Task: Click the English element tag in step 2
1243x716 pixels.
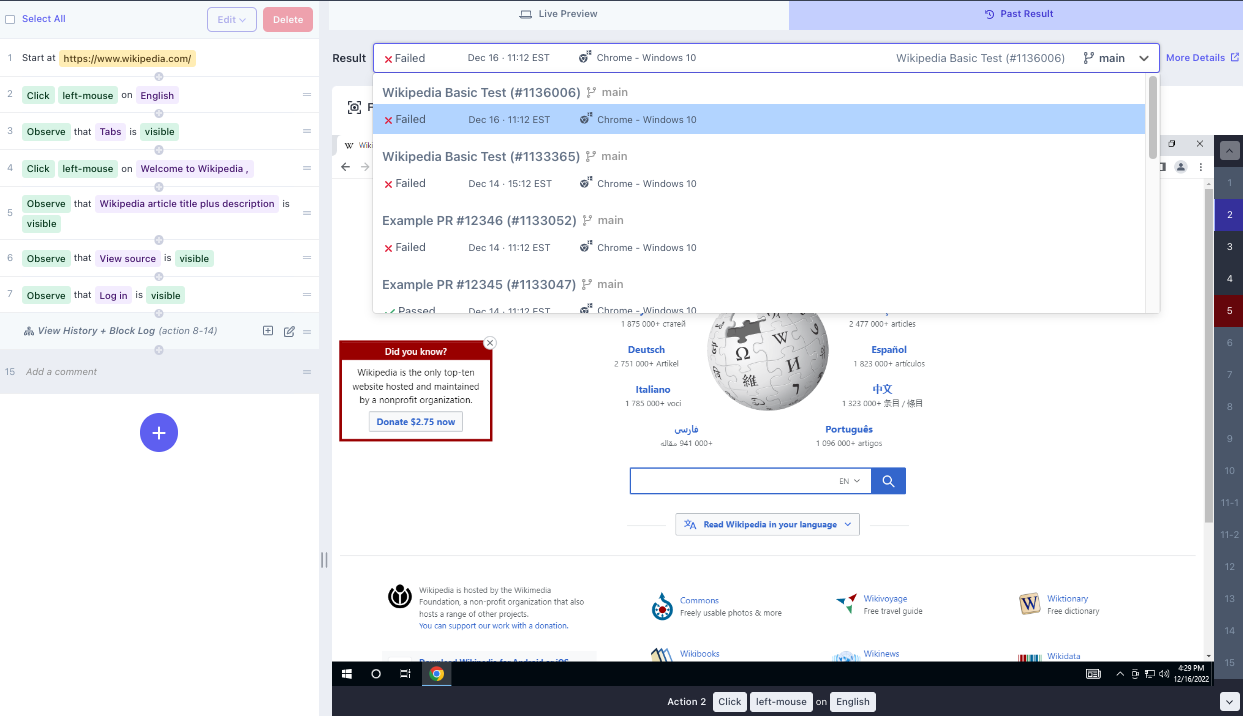Action: (x=157, y=95)
